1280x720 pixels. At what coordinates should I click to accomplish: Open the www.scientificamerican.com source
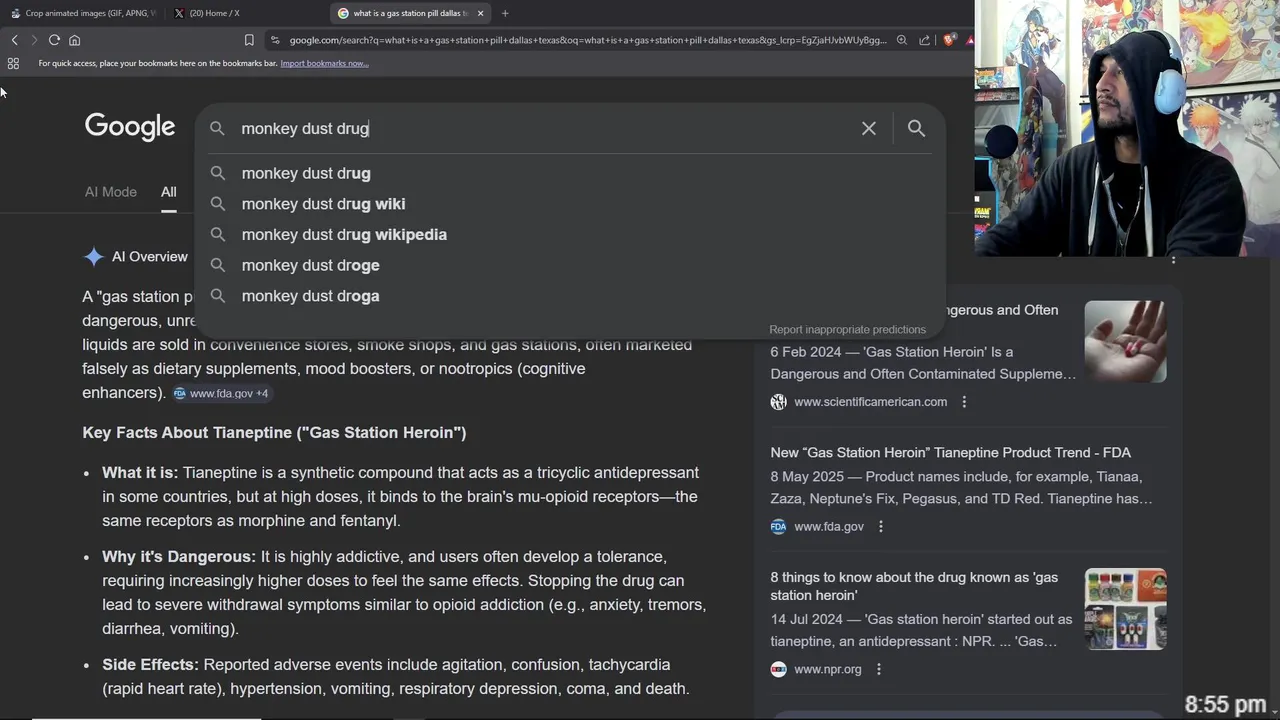870,402
